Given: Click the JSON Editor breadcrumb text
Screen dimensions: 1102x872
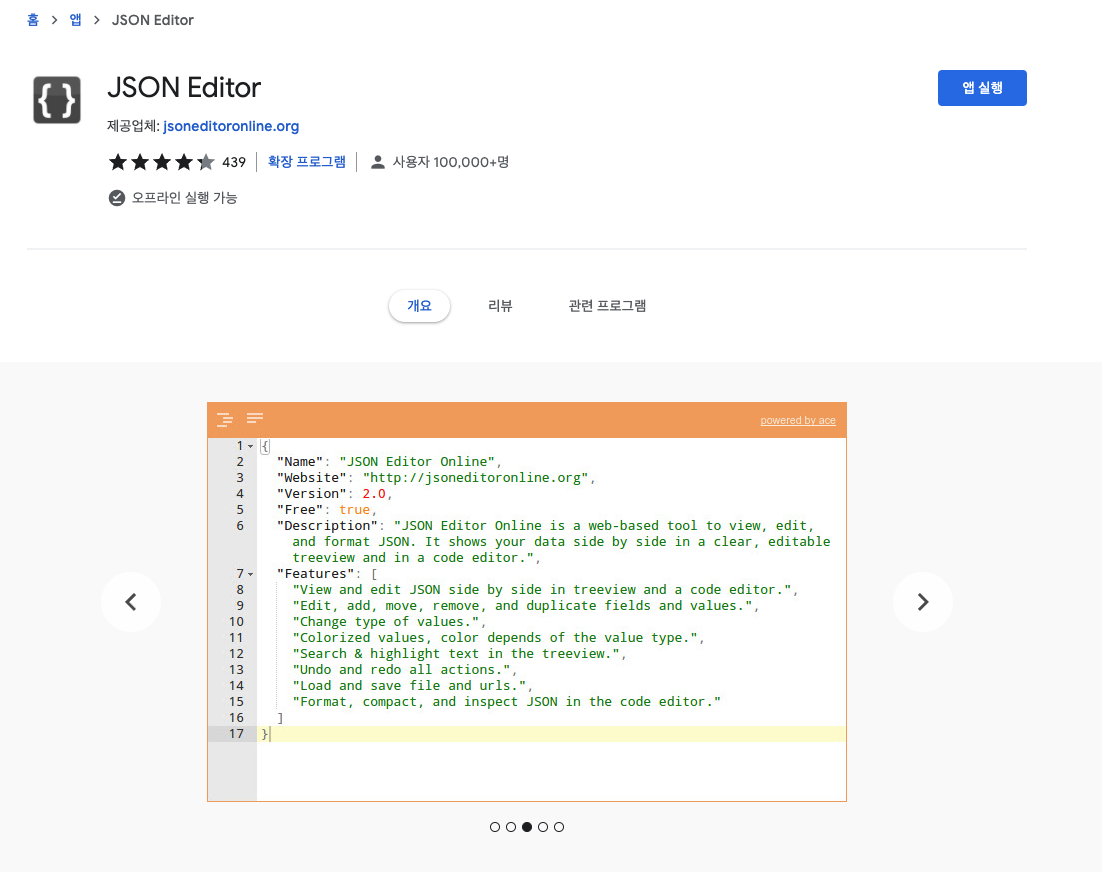Looking at the screenshot, I should tap(153, 20).
